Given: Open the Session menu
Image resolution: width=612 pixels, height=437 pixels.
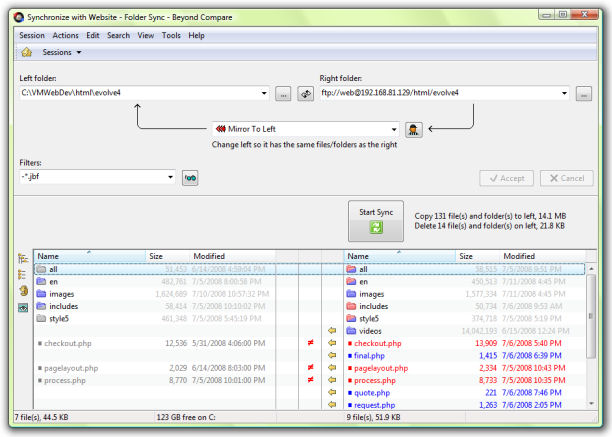Looking at the screenshot, I should 32,36.
